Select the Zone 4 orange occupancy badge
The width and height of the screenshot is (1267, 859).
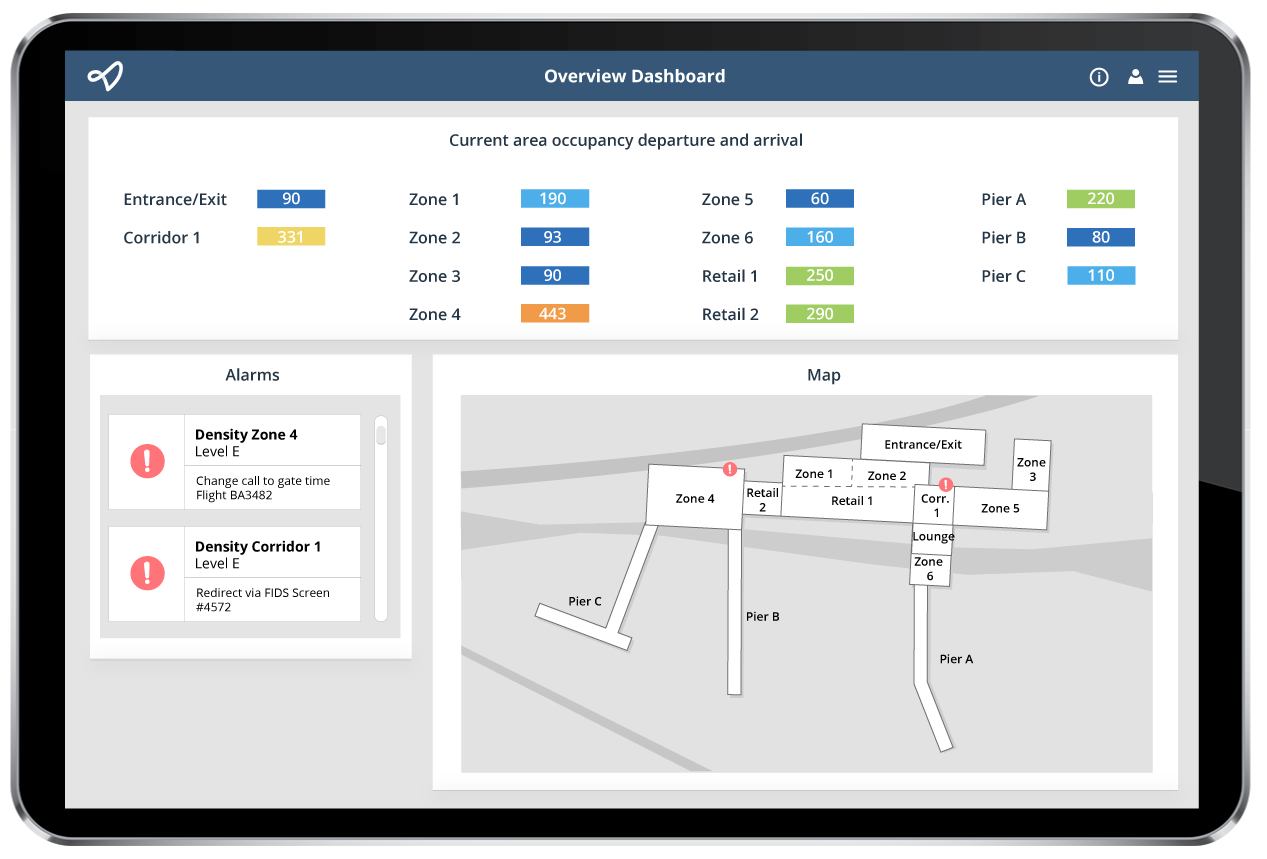coord(554,314)
